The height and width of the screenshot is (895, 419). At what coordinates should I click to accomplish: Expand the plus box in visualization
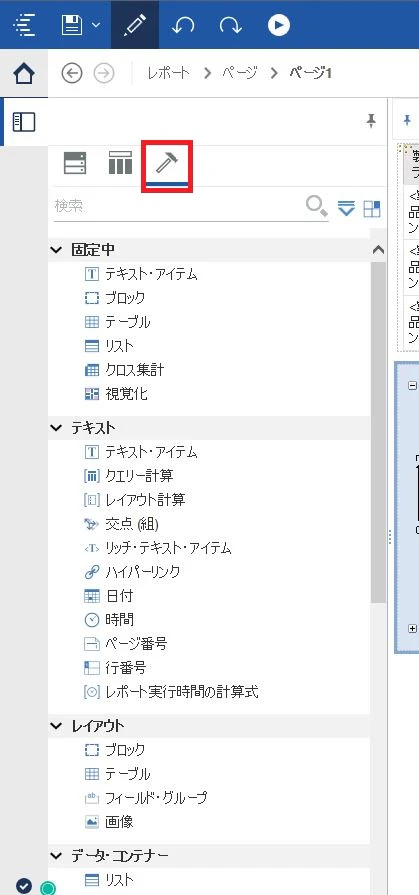[413, 628]
